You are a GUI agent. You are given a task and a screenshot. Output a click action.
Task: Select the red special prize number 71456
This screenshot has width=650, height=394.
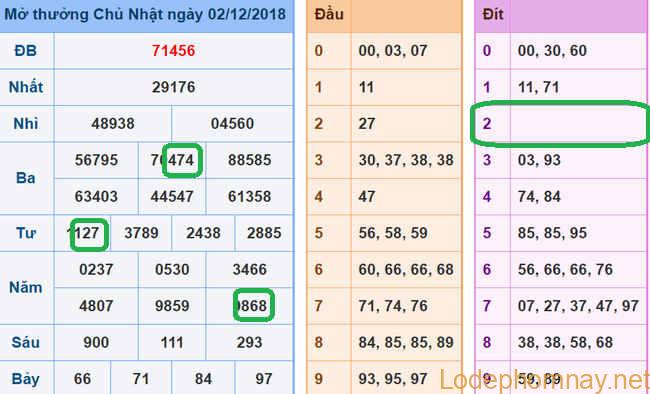173,51
